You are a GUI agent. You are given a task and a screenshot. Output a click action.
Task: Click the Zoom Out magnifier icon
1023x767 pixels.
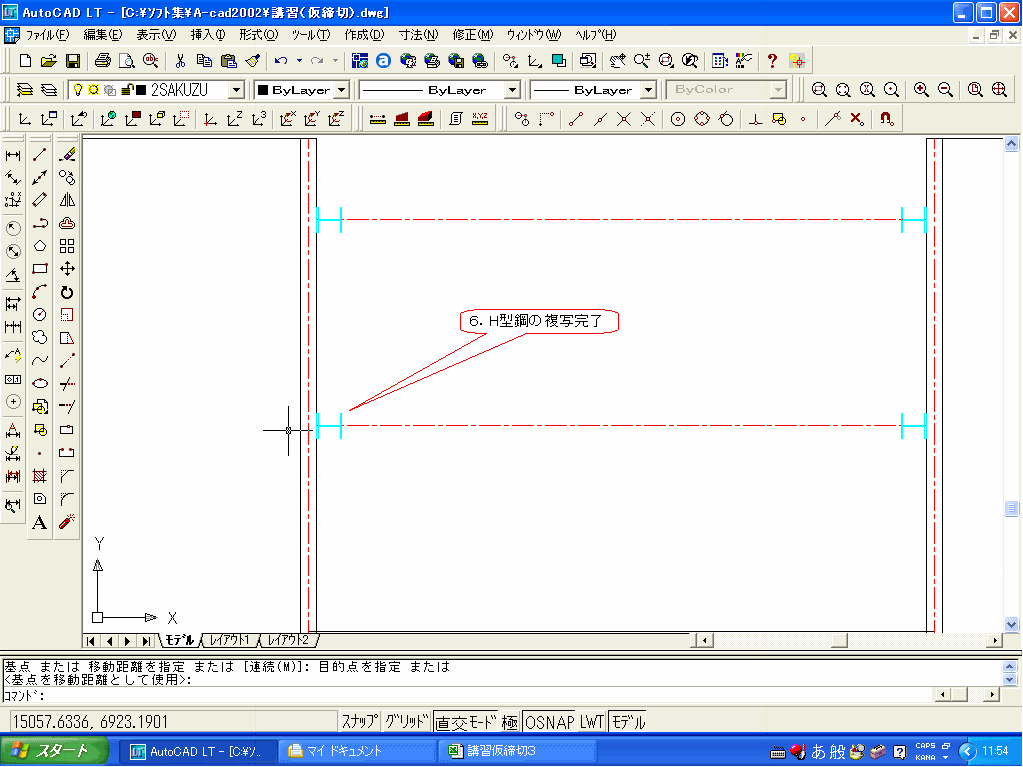945,89
